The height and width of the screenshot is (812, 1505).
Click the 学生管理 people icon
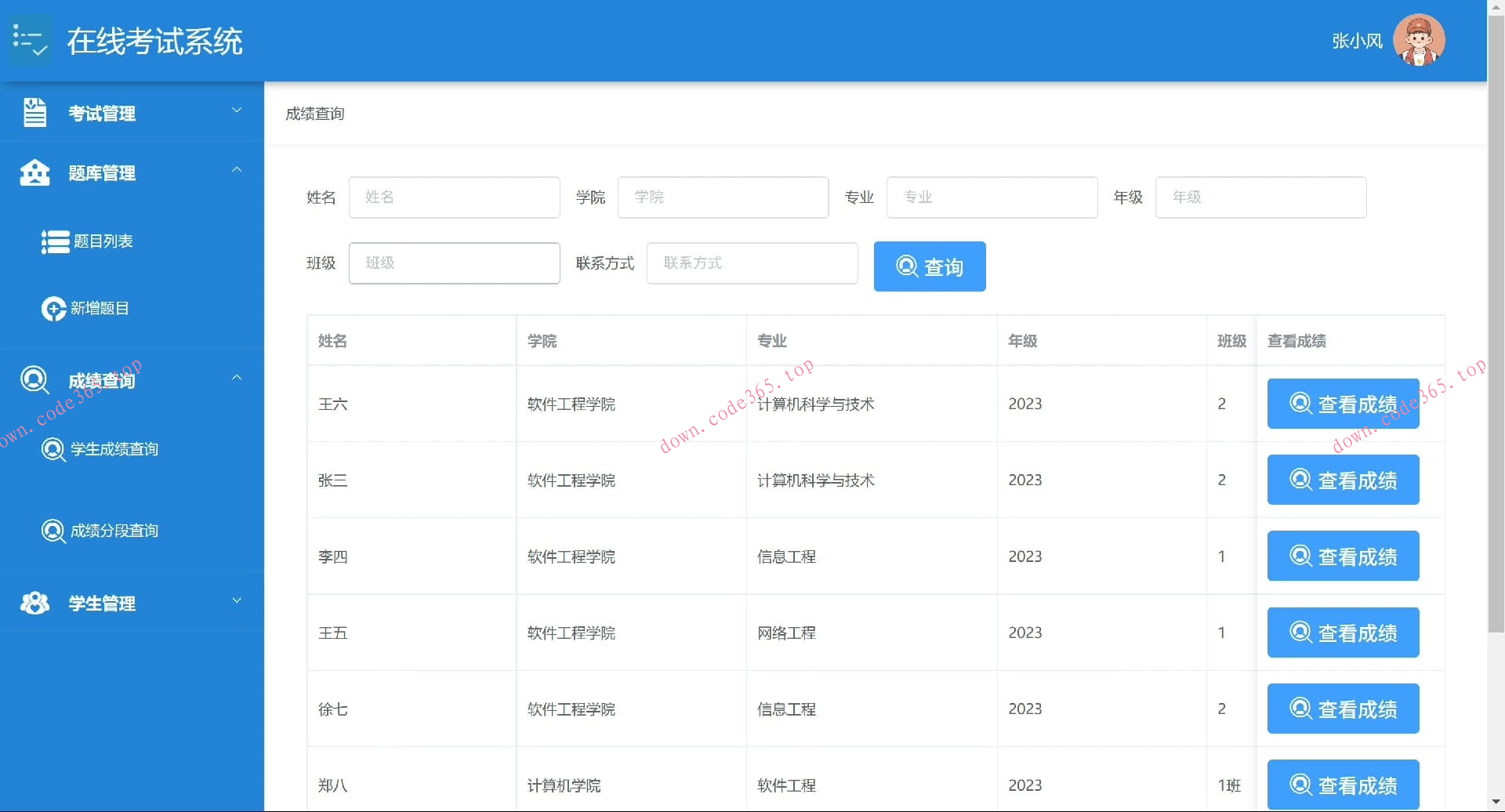tap(34, 603)
